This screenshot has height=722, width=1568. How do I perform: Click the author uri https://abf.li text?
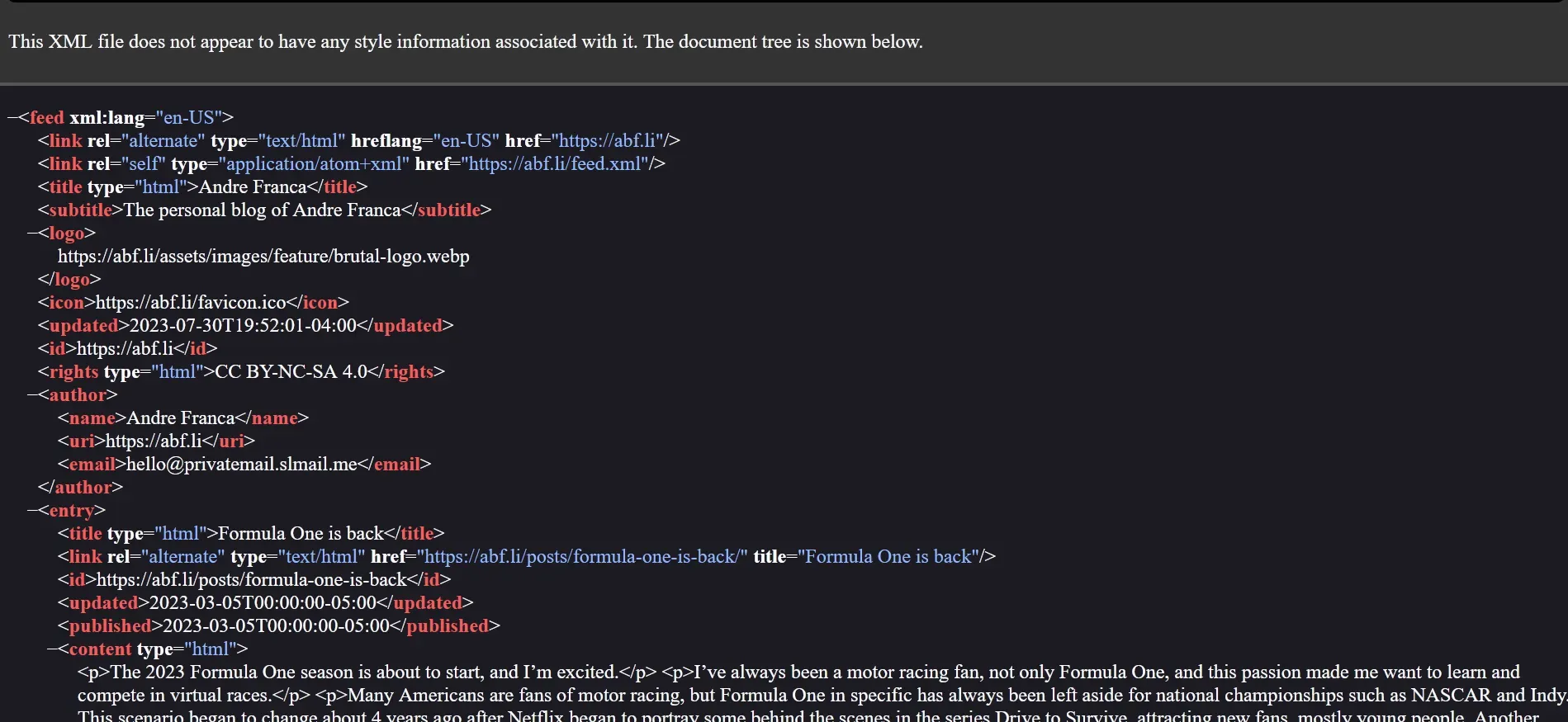click(154, 441)
